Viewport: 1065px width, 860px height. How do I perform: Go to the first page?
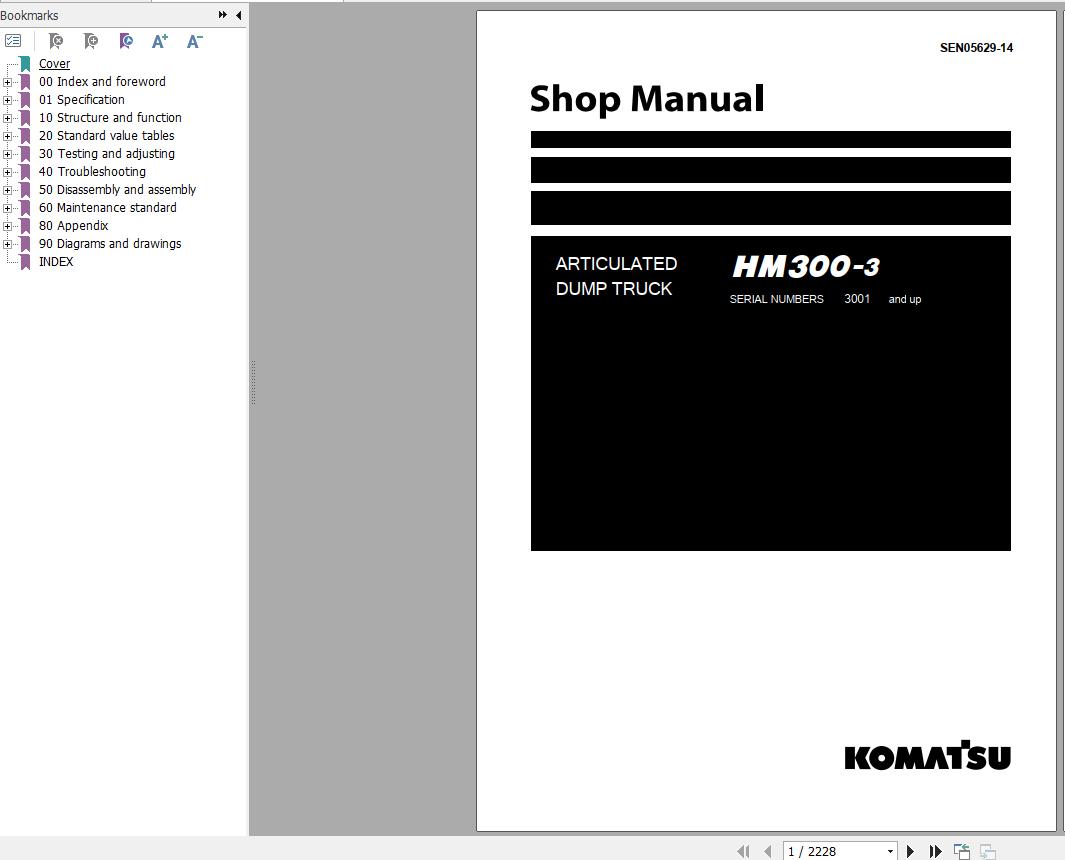tap(743, 851)
